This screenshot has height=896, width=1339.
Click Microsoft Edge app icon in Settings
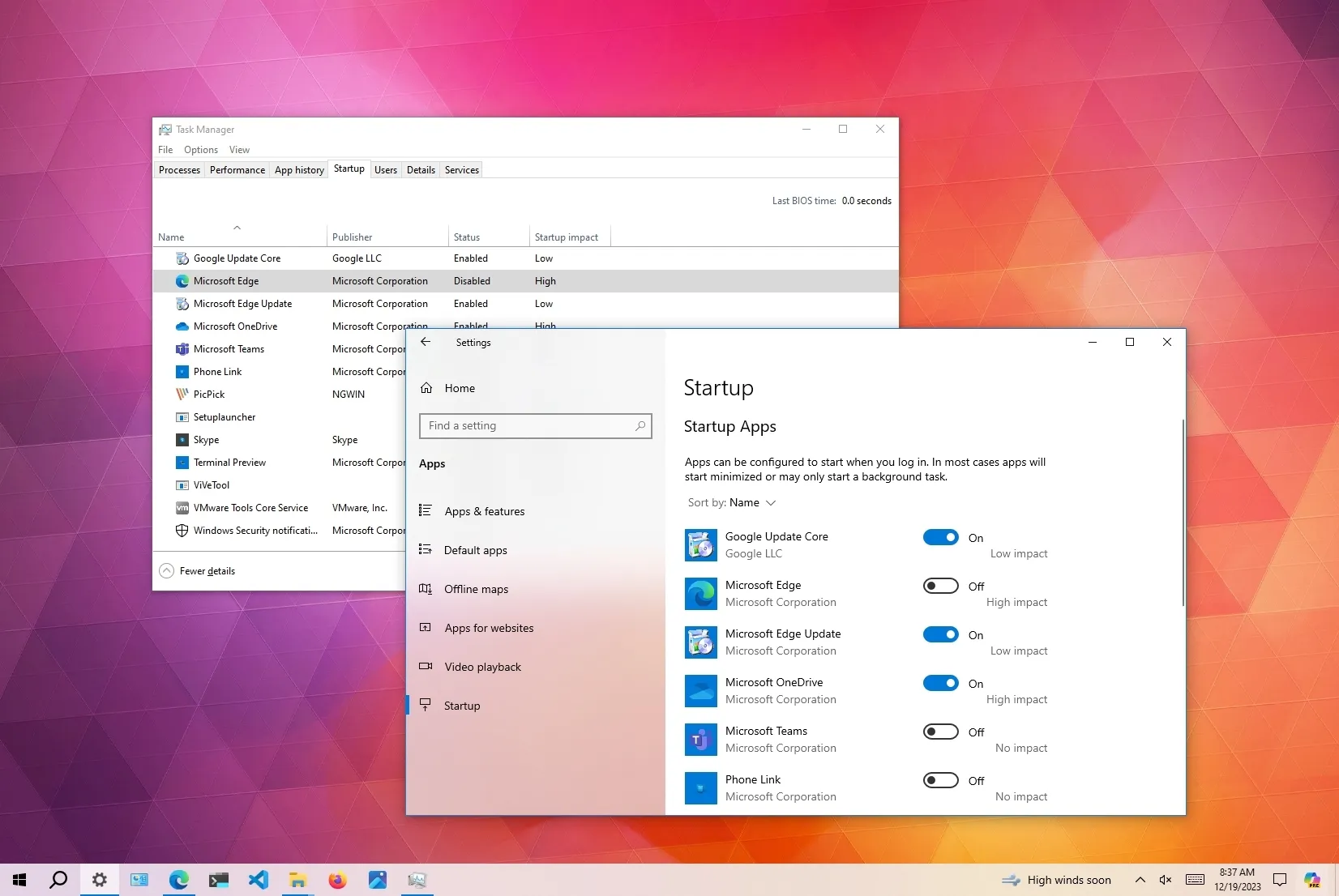pos(701,594)
